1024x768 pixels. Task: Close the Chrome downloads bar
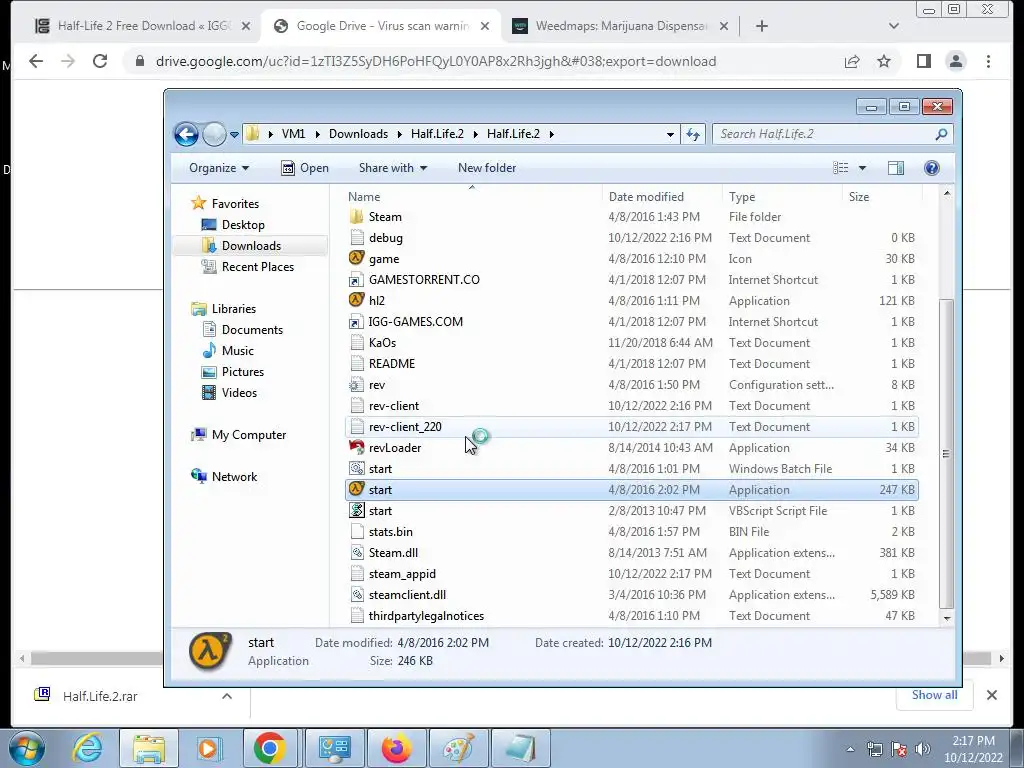[x=991, y=695]
